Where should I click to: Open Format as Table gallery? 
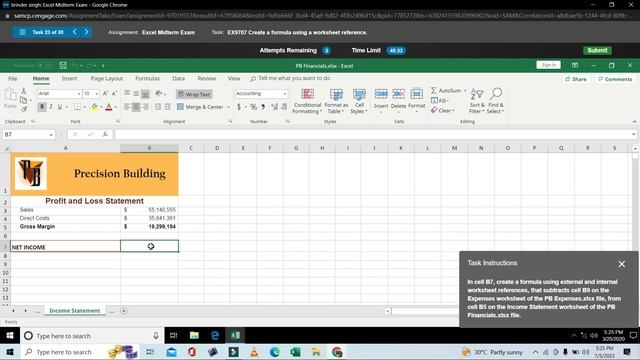point(336,101)
